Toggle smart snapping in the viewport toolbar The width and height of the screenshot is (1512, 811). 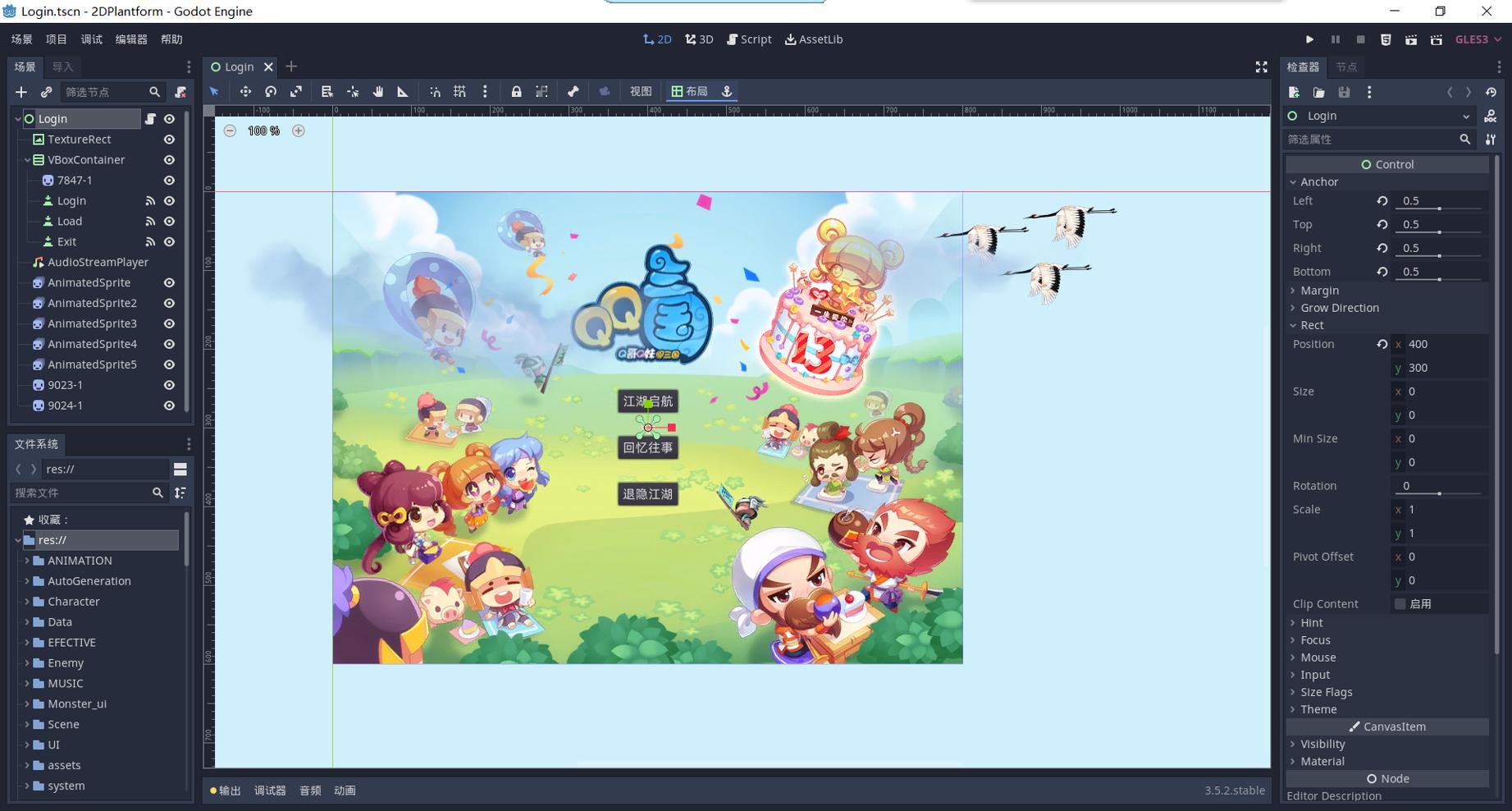(x=435, y=92)
